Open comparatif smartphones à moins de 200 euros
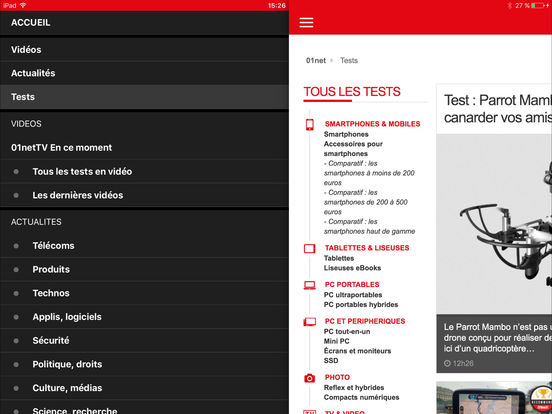This screenshot has height=414, width=552. pos(369,173)
